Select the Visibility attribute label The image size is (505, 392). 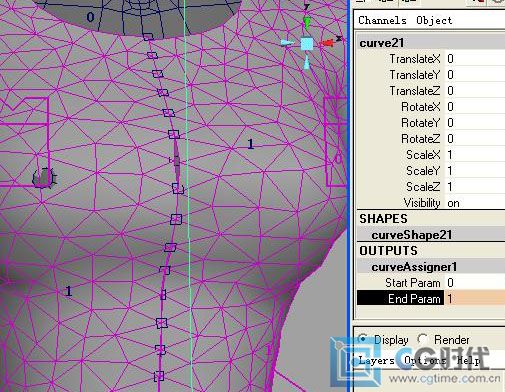(422, 203)
